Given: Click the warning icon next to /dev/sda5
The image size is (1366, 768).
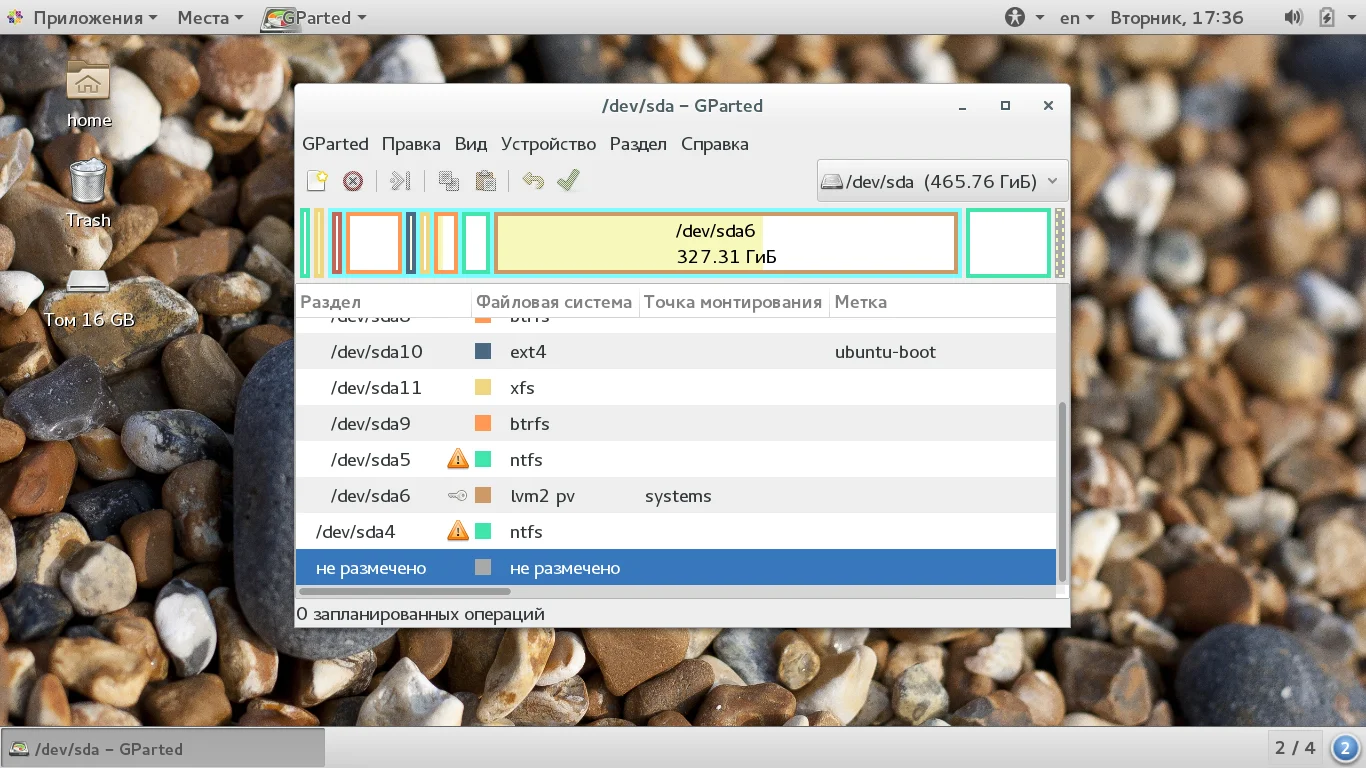Looking at the screenshot, I should 457,460.
